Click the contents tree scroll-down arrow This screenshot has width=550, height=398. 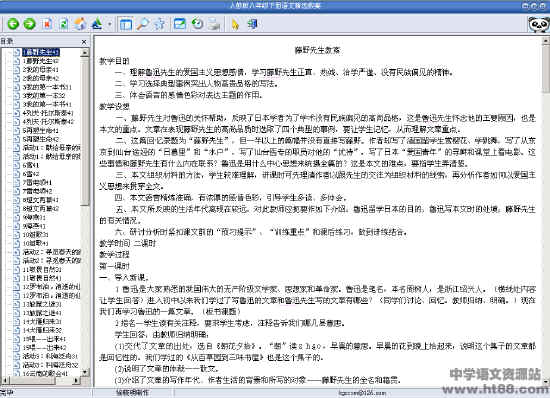click(x=85, y=372)
